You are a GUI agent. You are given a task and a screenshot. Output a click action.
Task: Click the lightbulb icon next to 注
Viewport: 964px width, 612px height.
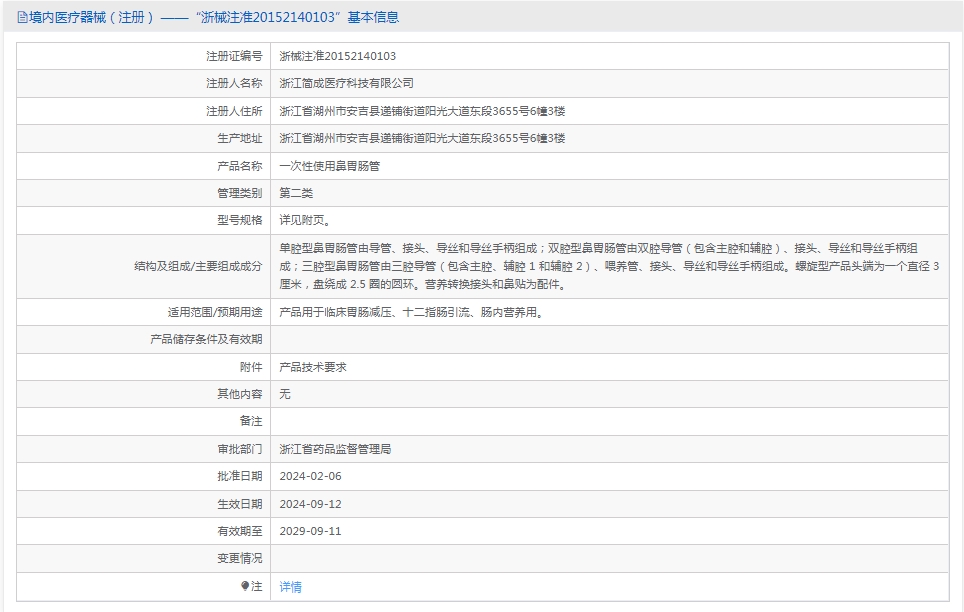tap(245, 586)
